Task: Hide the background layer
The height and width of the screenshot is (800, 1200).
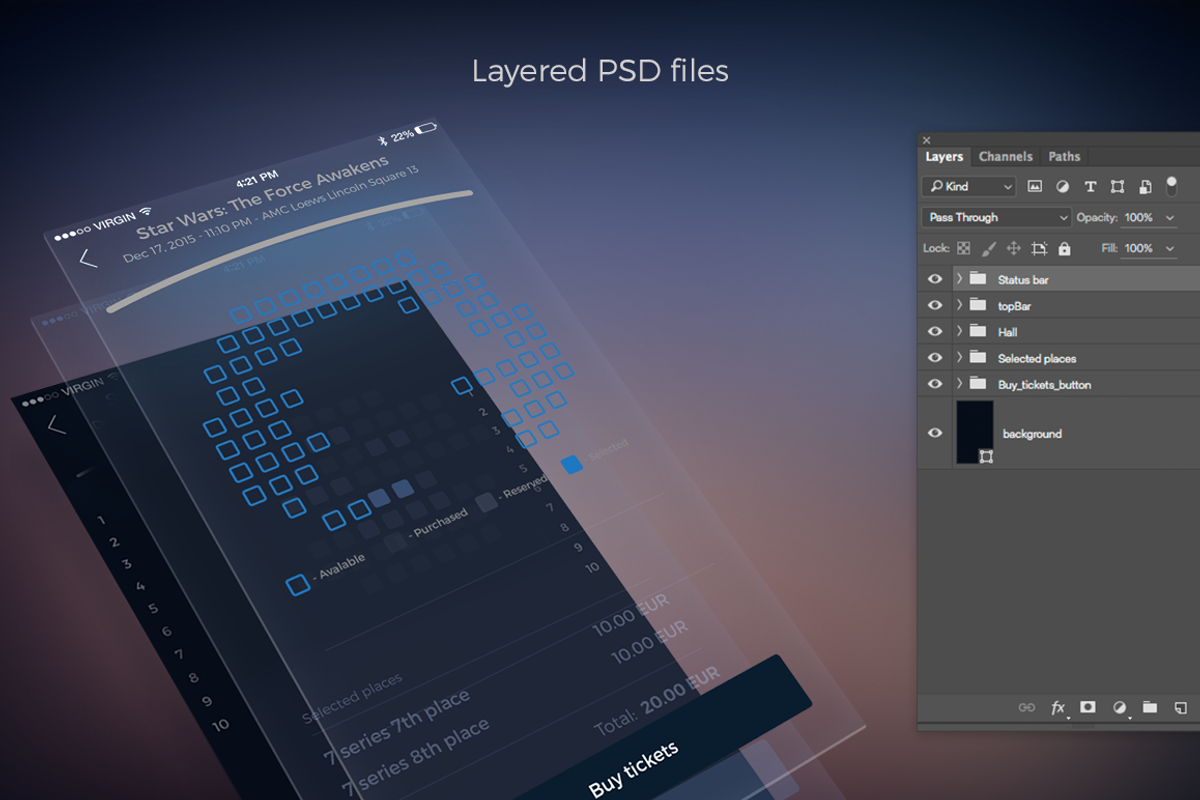Action: point(935,433)
